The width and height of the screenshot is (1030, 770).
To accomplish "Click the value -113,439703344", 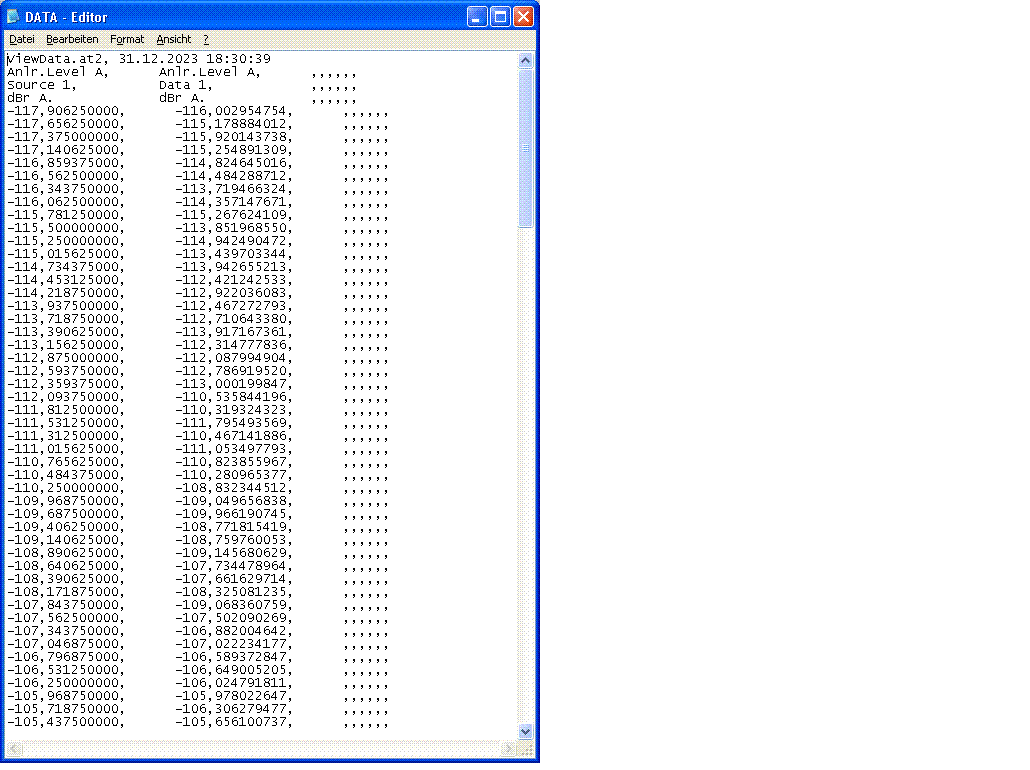I will coord(233,254).
